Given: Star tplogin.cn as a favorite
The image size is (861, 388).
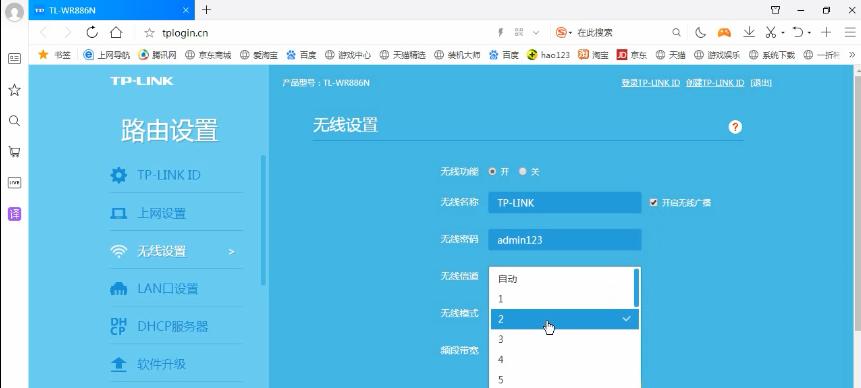Looking at the screenshot, I should 149,33.
